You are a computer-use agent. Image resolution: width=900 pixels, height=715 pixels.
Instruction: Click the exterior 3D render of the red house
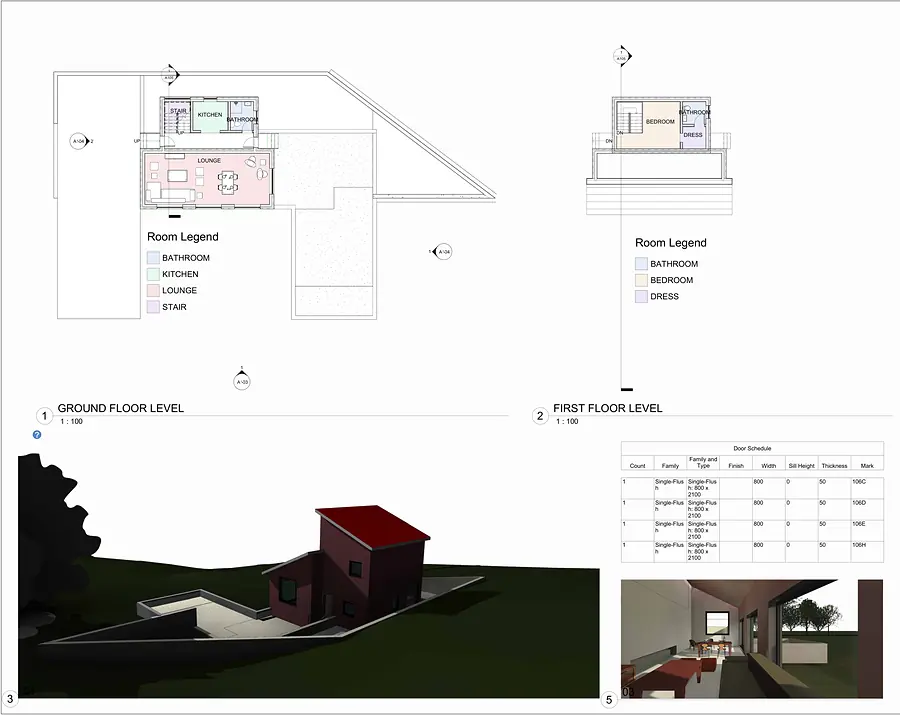[x=309, y=576]
